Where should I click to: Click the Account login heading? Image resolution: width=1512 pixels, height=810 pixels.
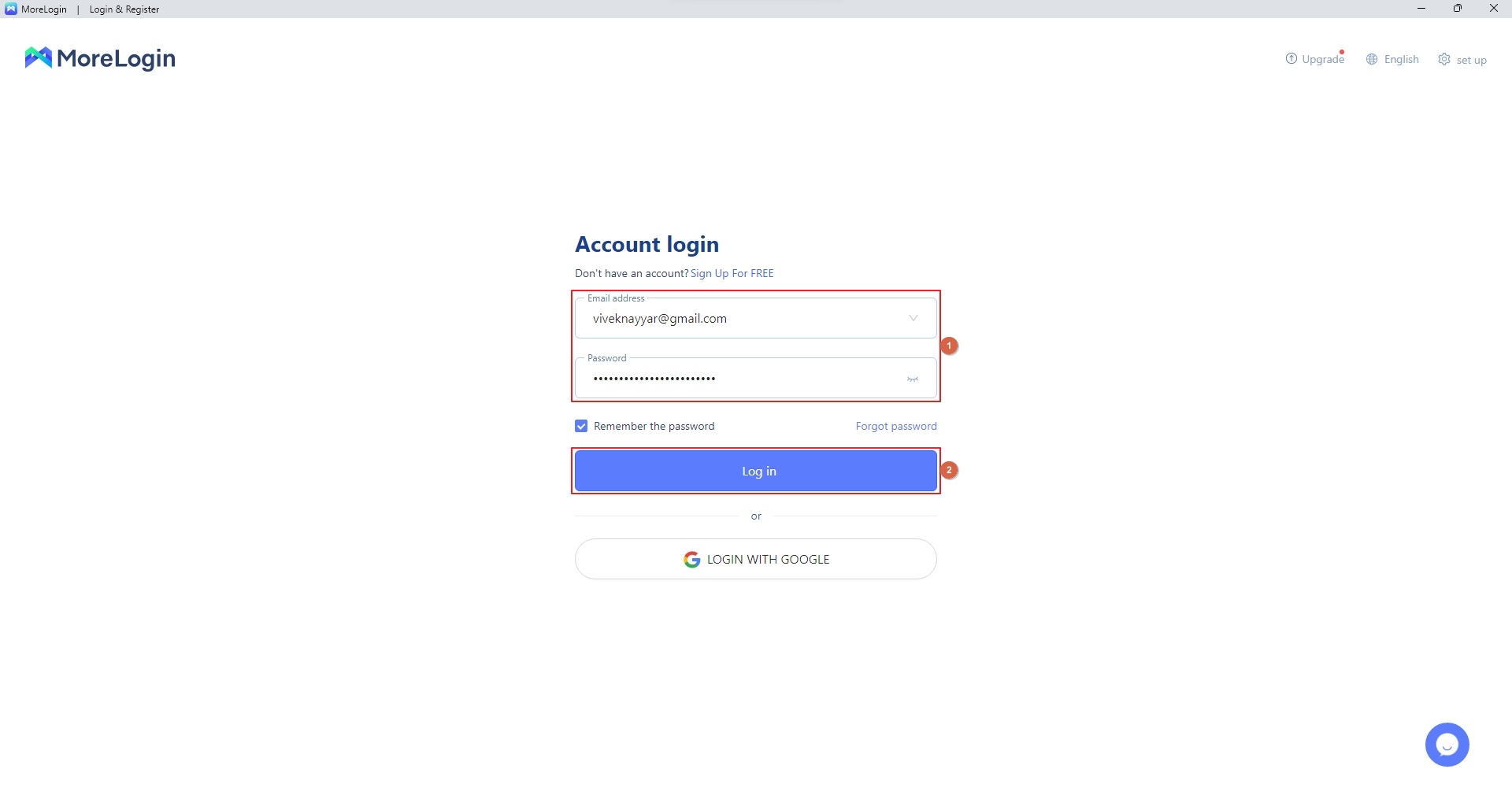tap(647, 244)
